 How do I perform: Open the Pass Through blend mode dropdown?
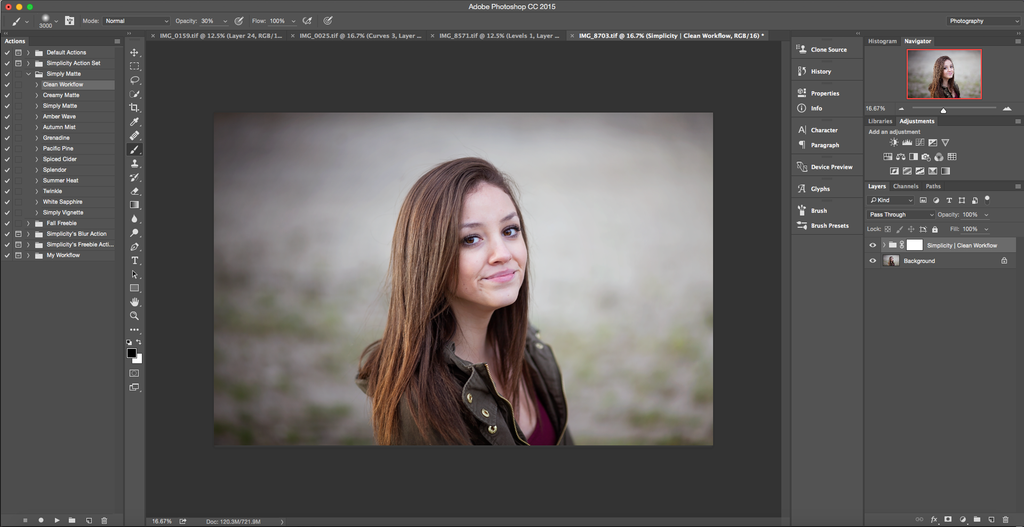pyautogui.click(x=901, y=214)
